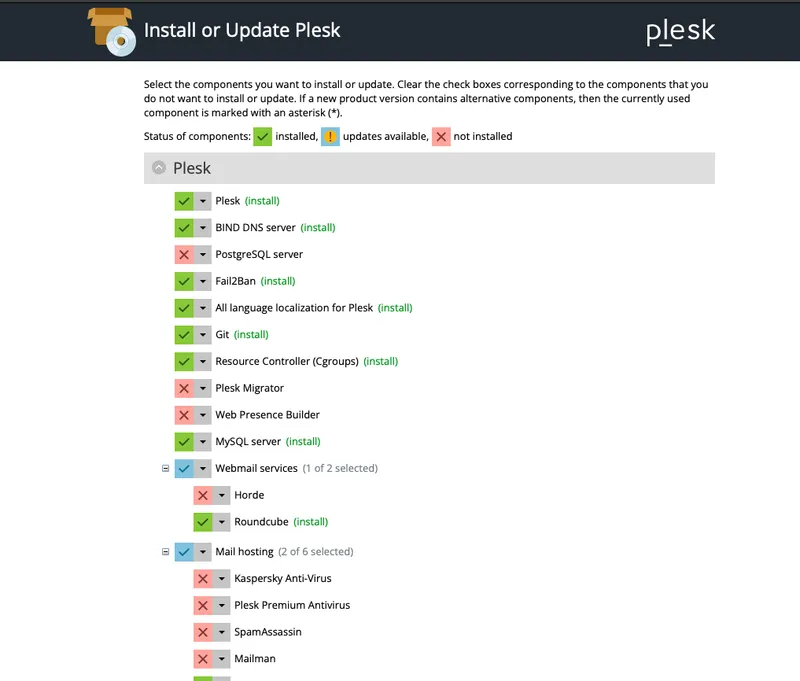The height and width of the screenshot is (681, 800).
Task: Enable the Plesk Migrator component
Action: (184, 388)
